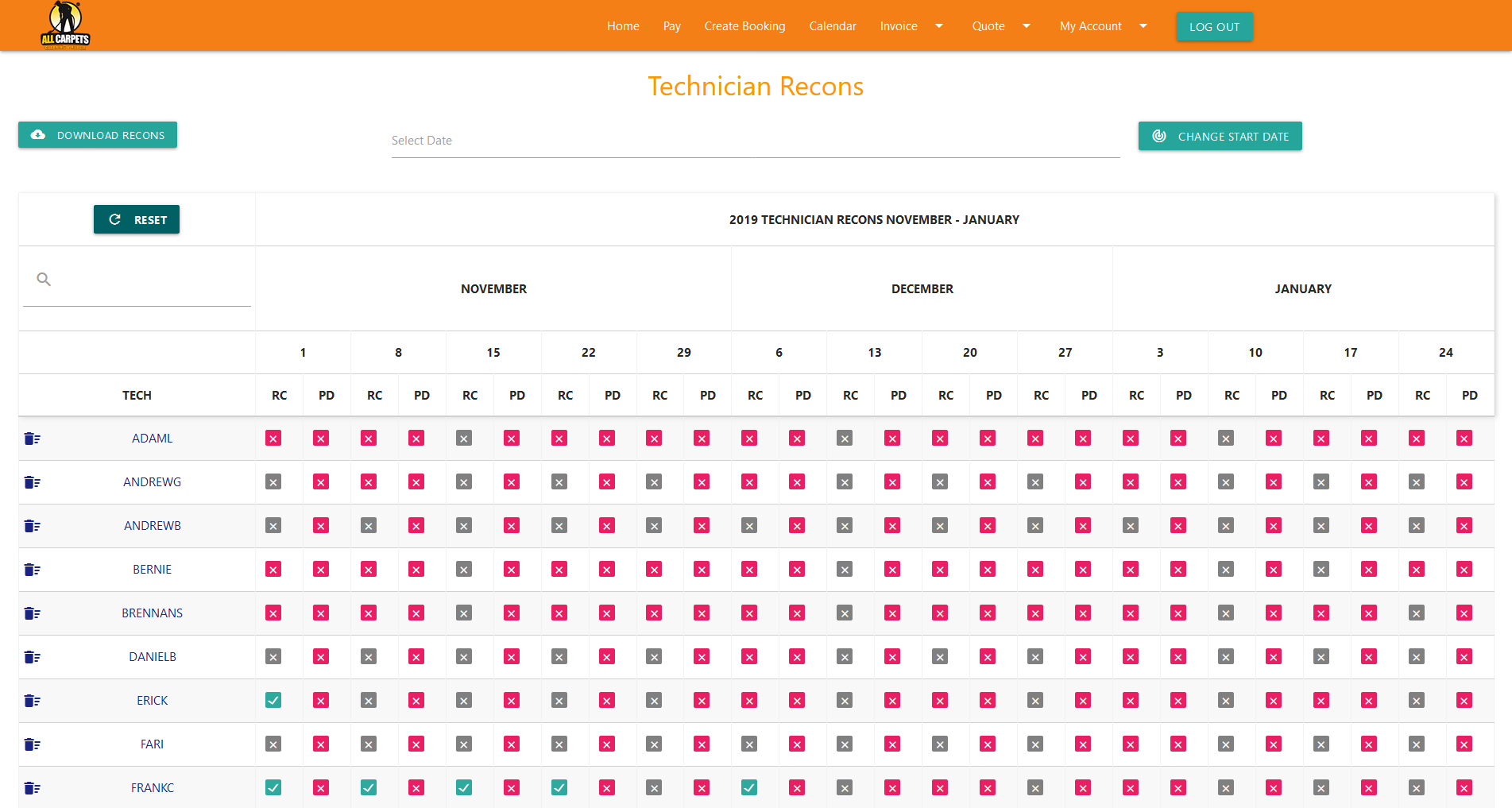
Task: Click the December 13 week header
Action: pos(874,353)
